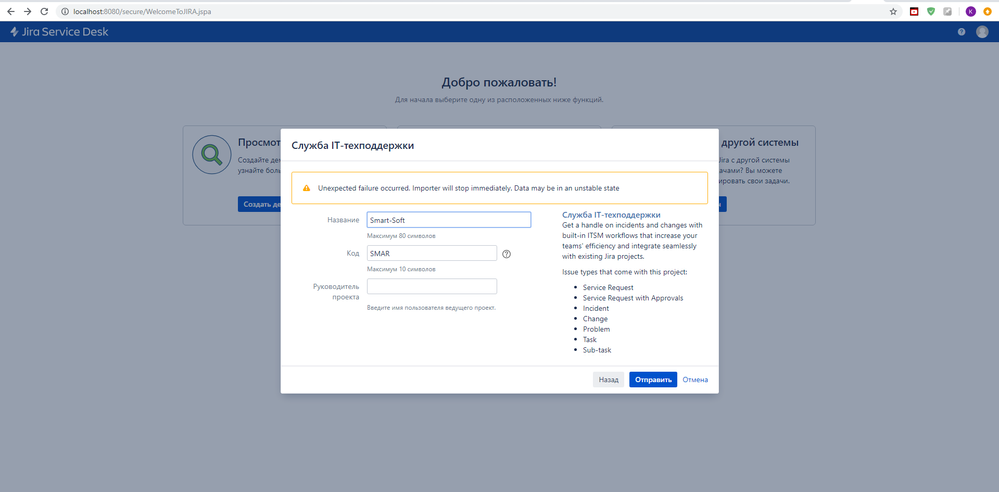
Task: Click the Task issue type item
Action: click(589, 340)
